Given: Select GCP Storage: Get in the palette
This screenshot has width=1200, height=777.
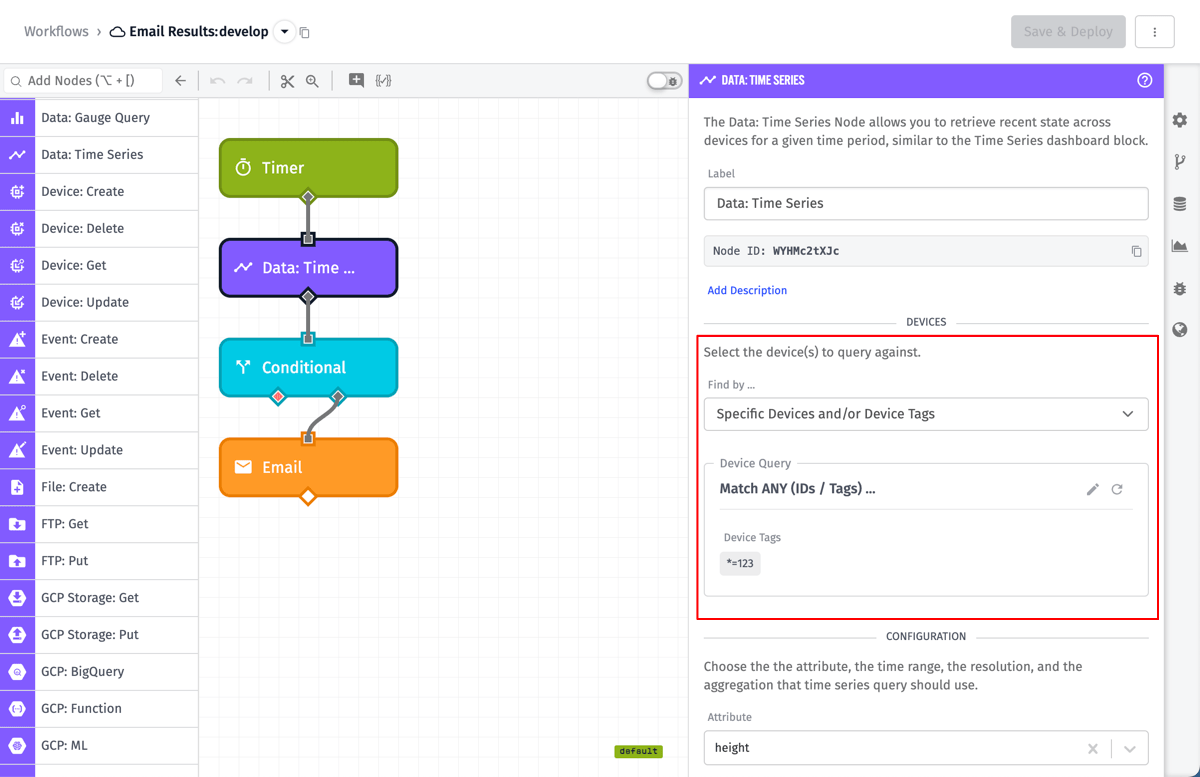Looking at the screenshot, I should point(99,598).
